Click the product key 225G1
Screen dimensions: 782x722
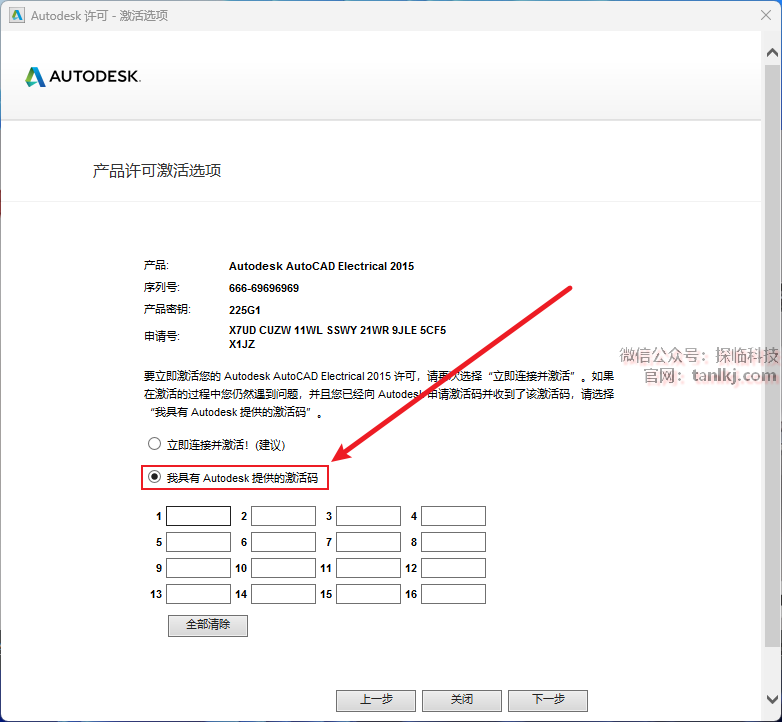tap(244, 310)
